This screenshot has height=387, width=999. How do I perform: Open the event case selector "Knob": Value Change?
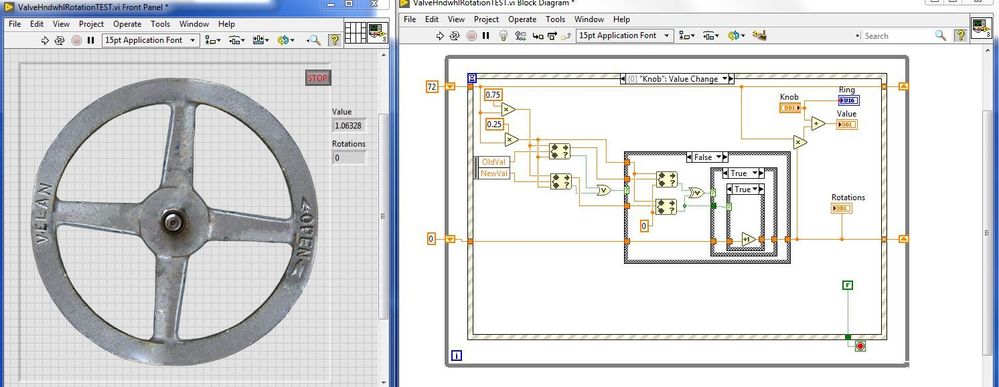677,79
